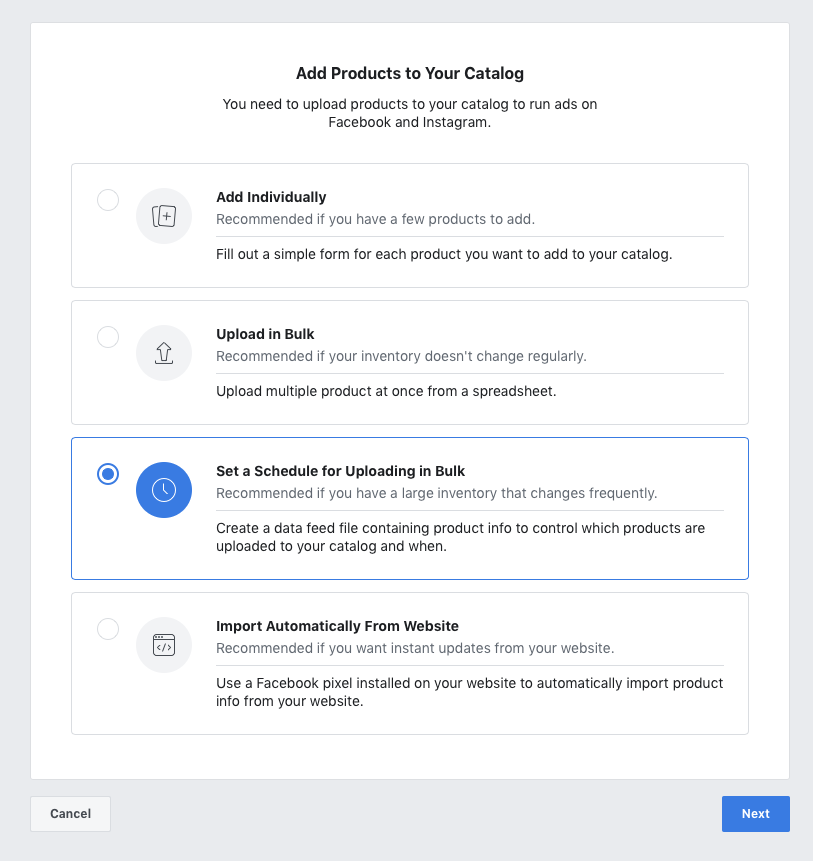
Task: Click the website code window icon
Action: [164, 645]
